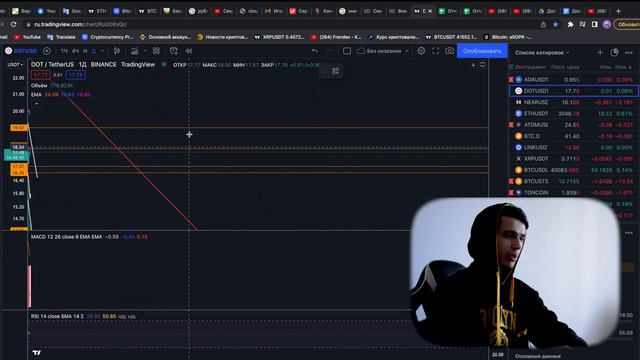Viewport: 640px width, 360px height.
Task: Open the watchlist three-dots menu
Action: coord(629,53)
